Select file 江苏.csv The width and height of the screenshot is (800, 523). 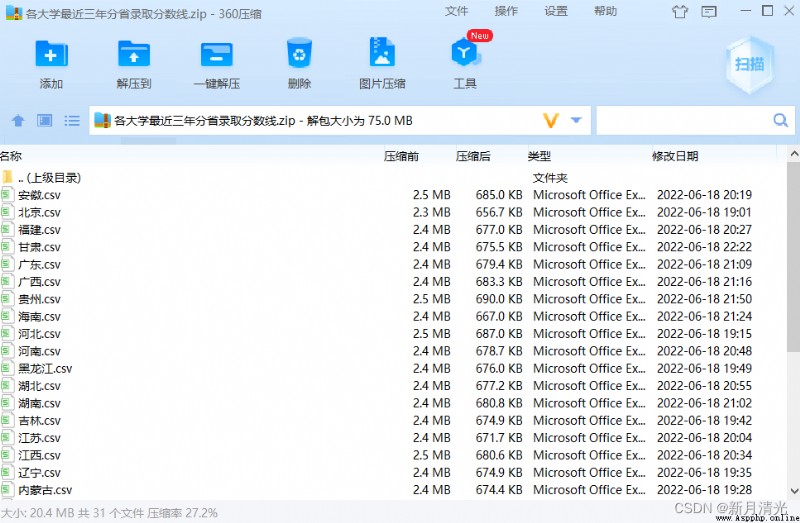393,438
